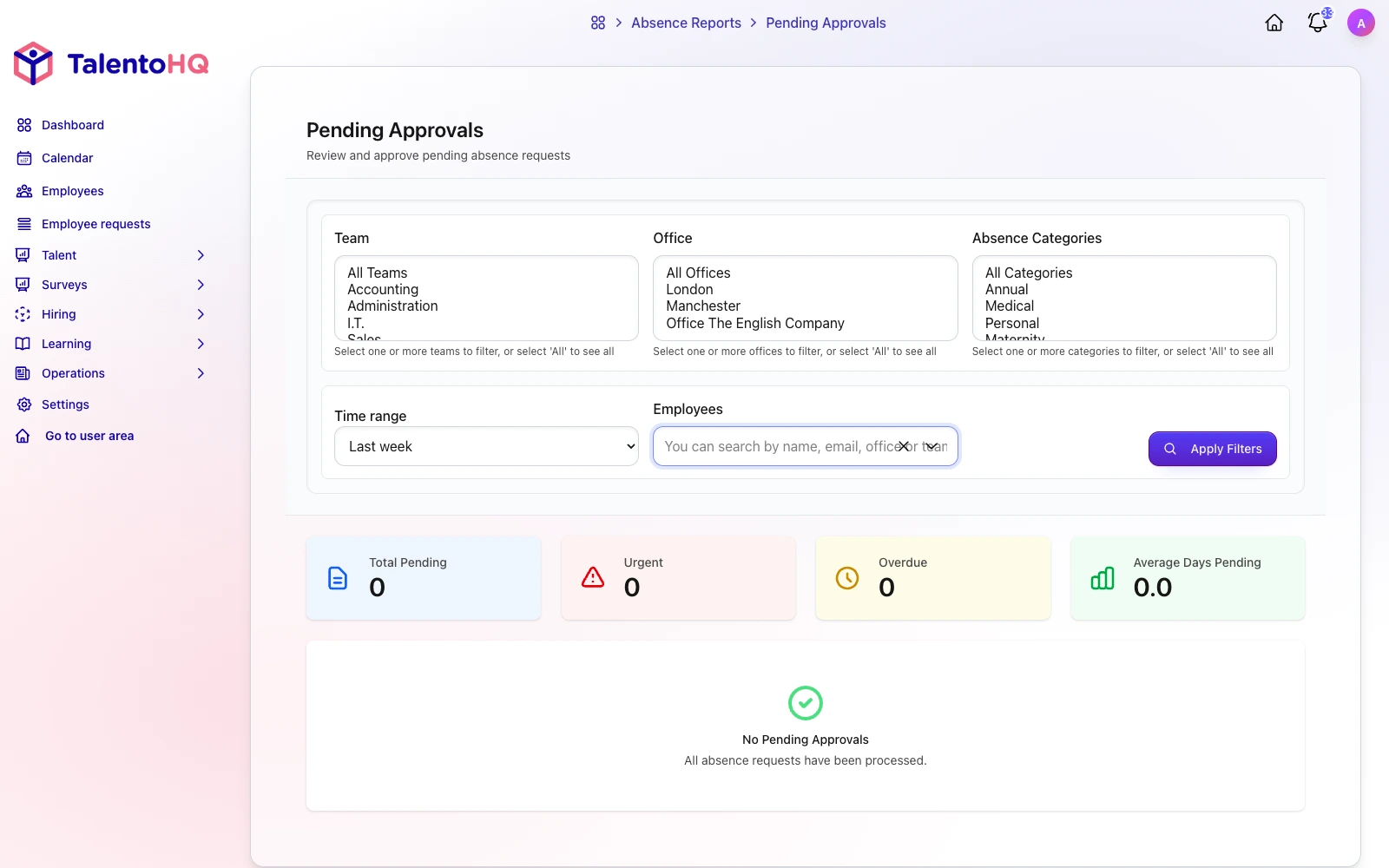Click the Overdue clock icon
The width and height of the screenshot is (1389, 868).
tap(847, 578)
